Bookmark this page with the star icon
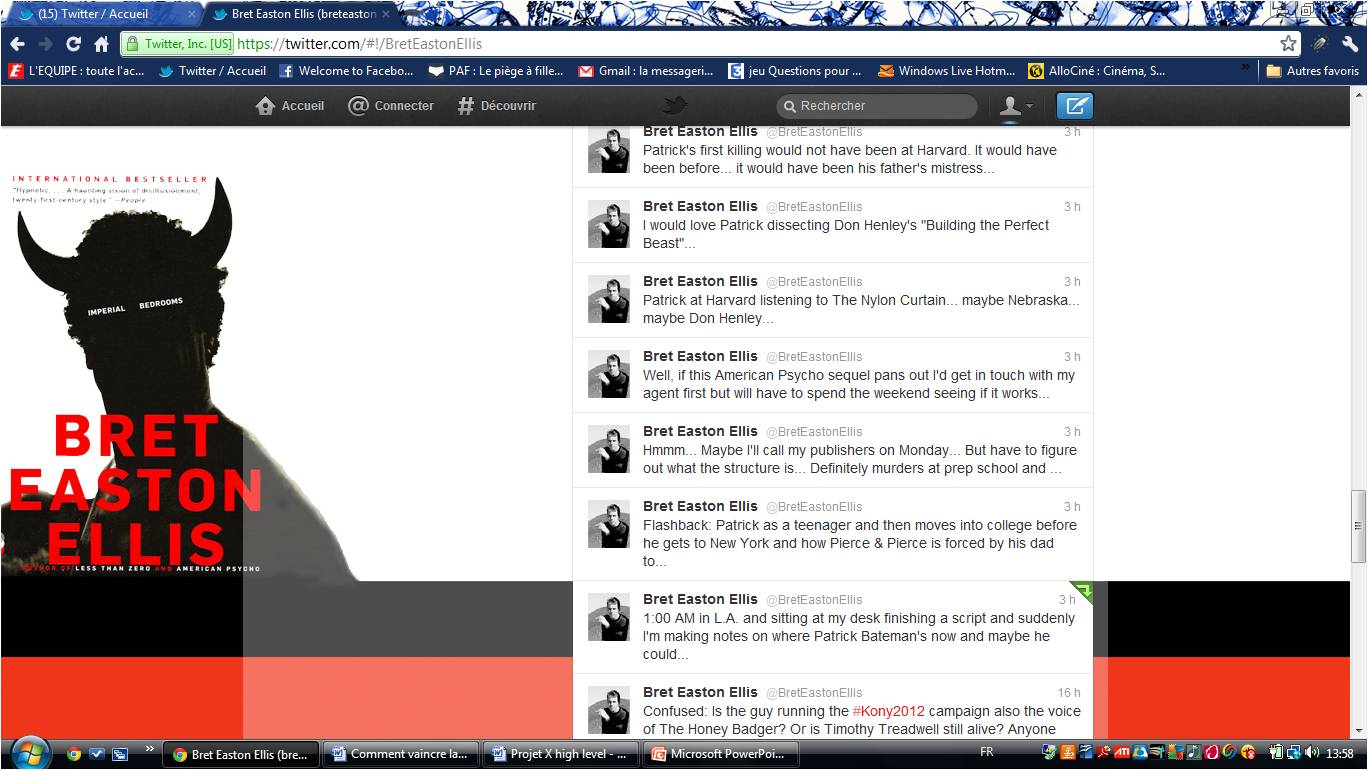1368x770 pixels. click(1289, 44)
